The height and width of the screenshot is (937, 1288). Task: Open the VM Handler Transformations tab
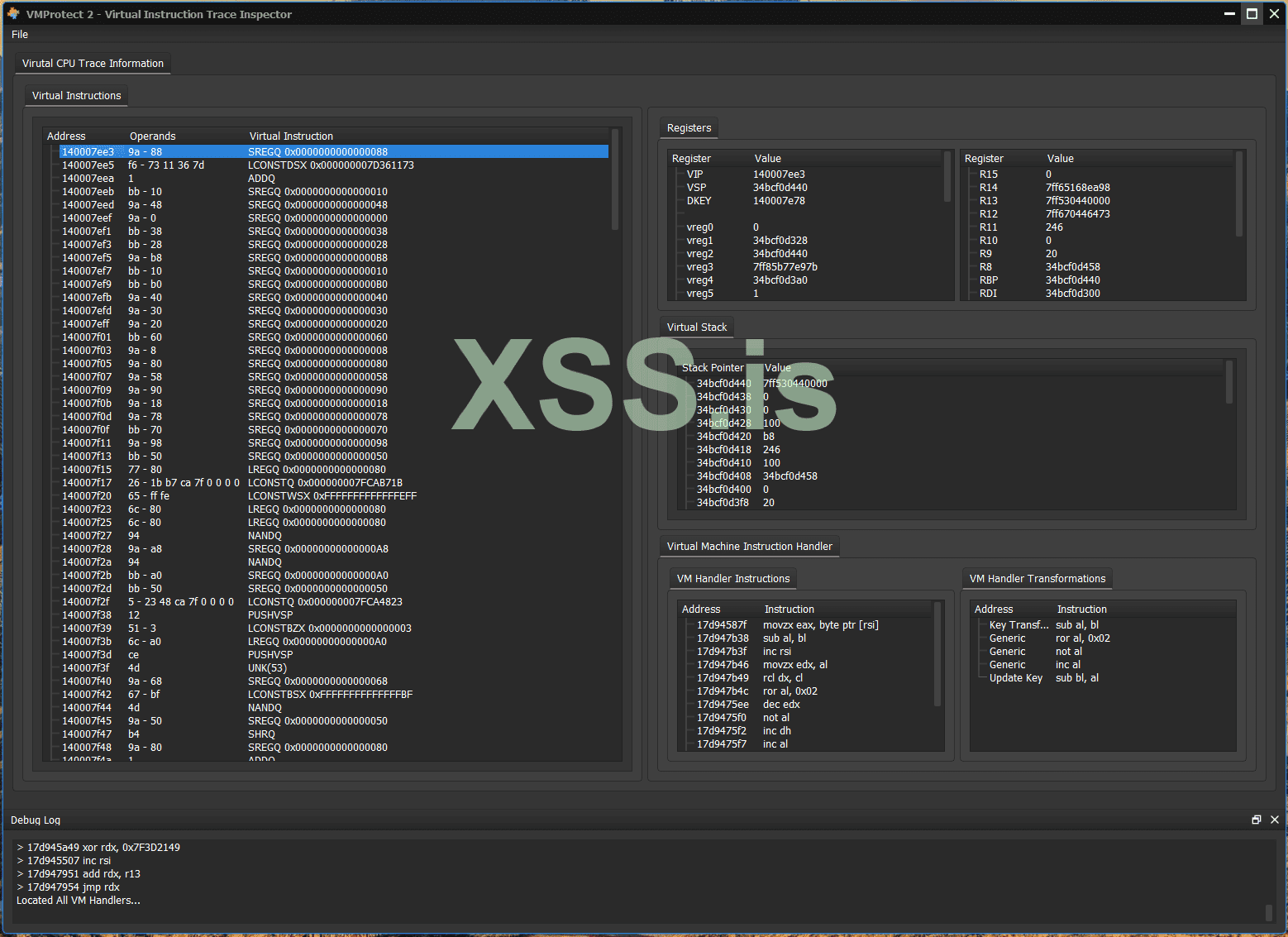(1037, 579)
